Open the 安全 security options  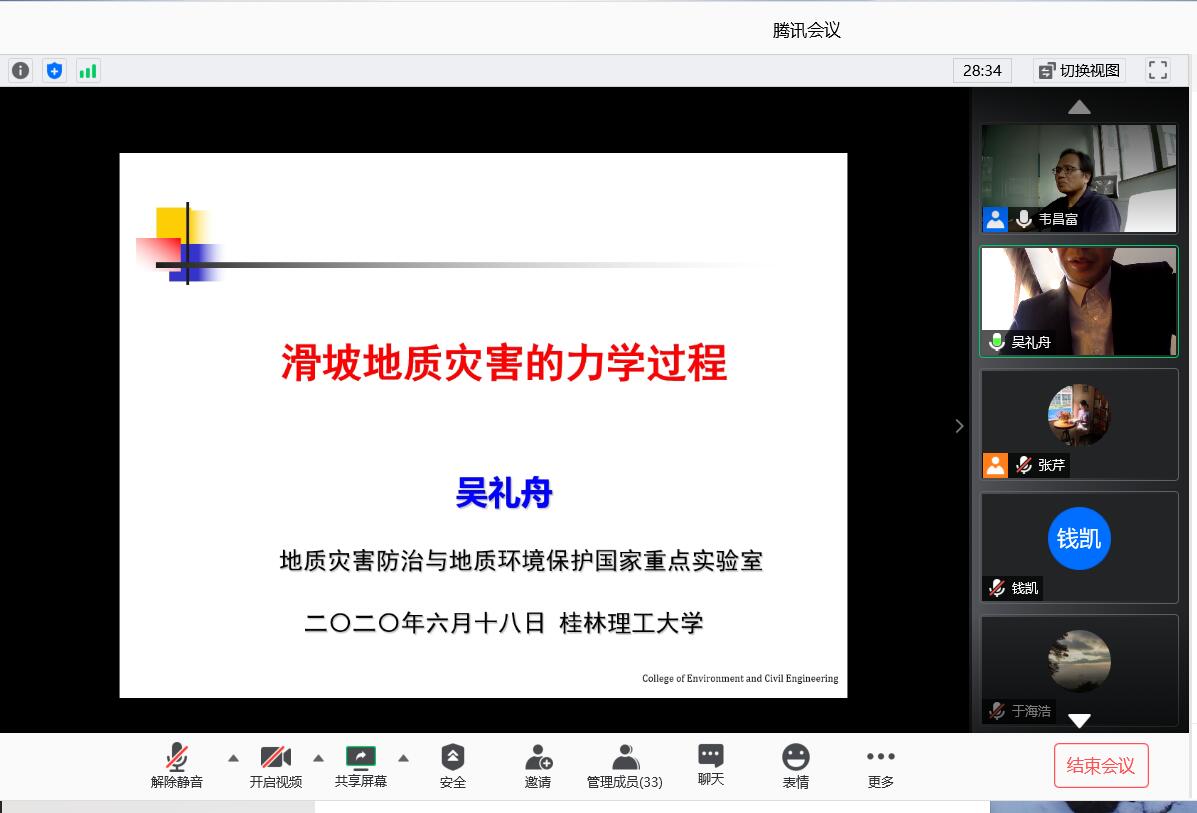pos(453,766)
